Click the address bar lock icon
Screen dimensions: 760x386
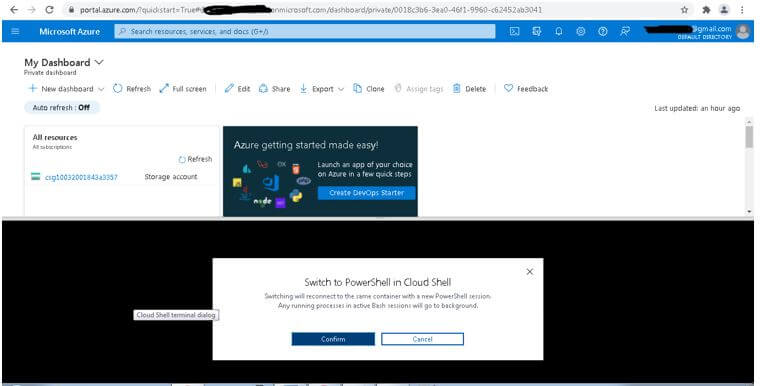(71, 10)
